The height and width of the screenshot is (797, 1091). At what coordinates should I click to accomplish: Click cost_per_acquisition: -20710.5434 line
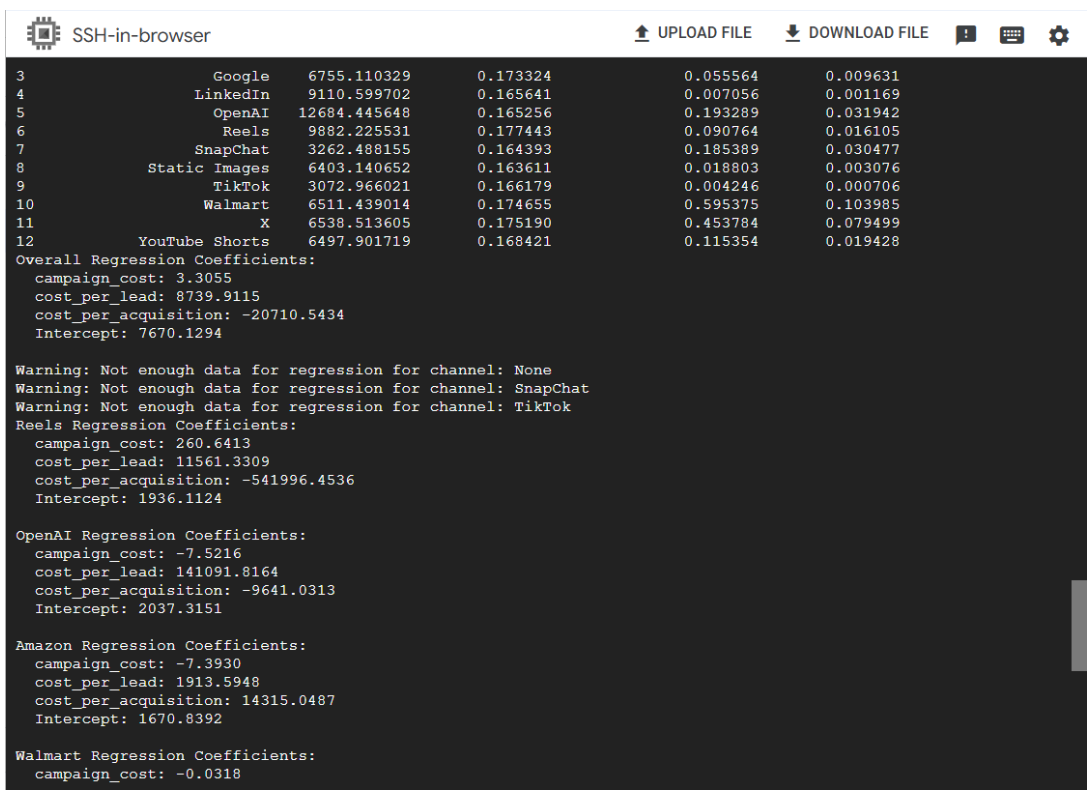[x=189, y=315]
